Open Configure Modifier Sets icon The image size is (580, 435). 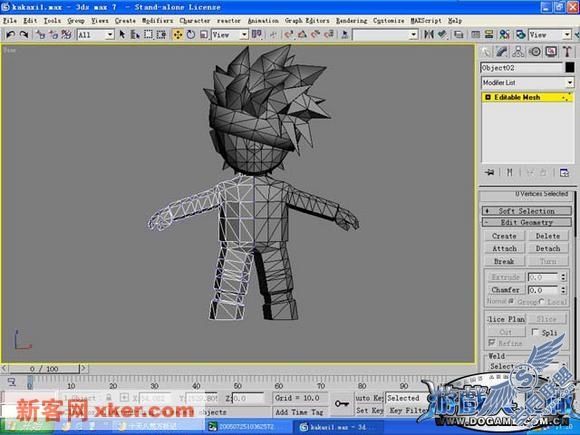tap(564, 172)
